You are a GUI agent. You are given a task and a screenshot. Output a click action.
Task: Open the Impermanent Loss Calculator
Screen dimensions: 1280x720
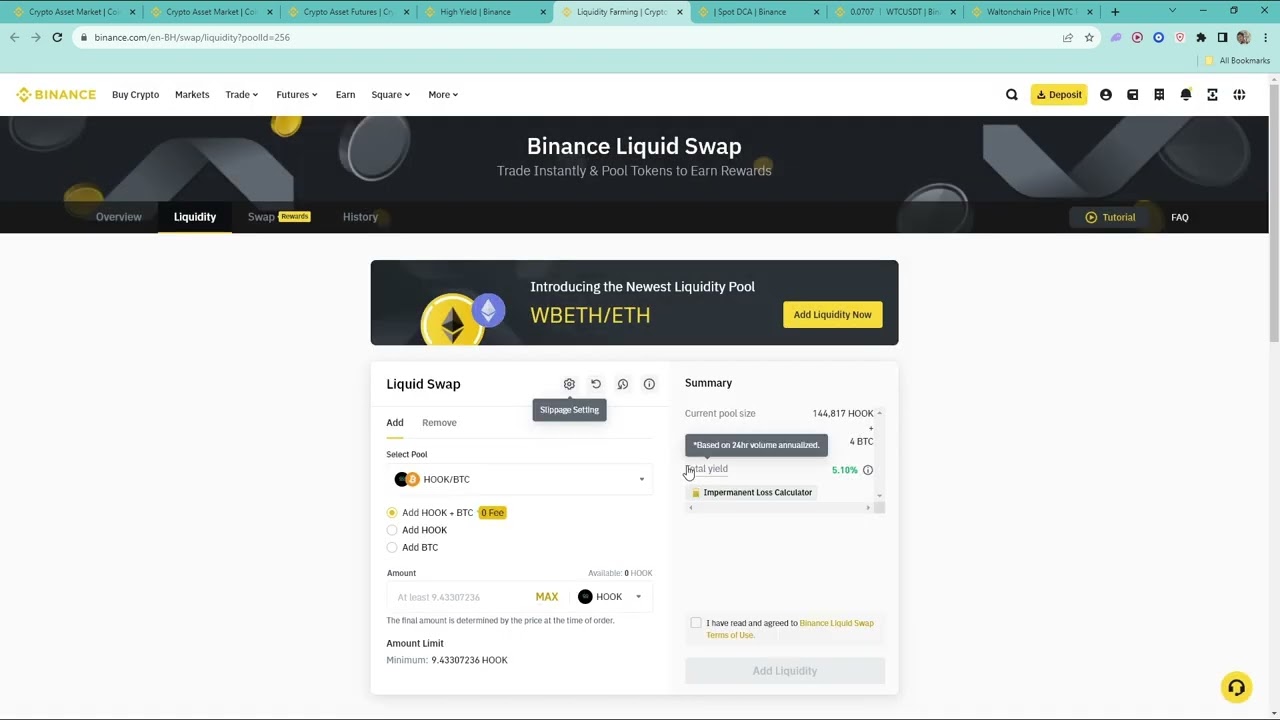click(751, 493)
